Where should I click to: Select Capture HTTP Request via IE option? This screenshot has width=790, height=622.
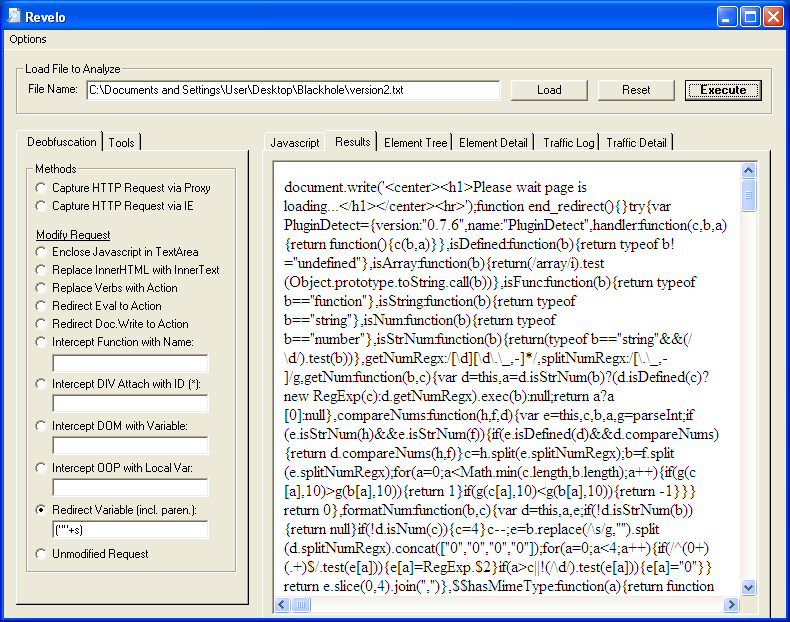40,206
